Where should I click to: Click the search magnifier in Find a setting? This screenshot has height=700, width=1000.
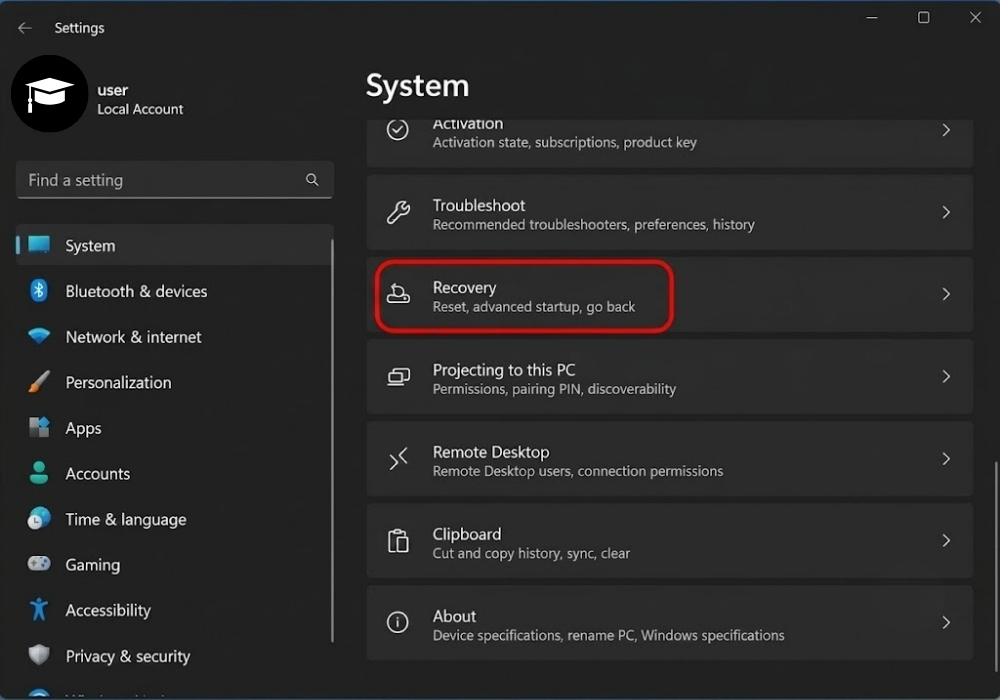tap(312, 180)
